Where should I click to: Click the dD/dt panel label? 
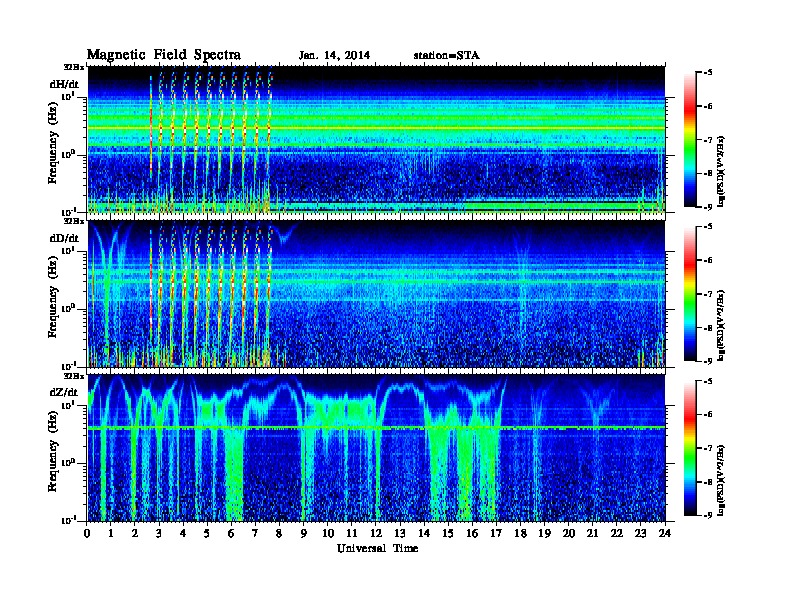[x=64, y=238]
